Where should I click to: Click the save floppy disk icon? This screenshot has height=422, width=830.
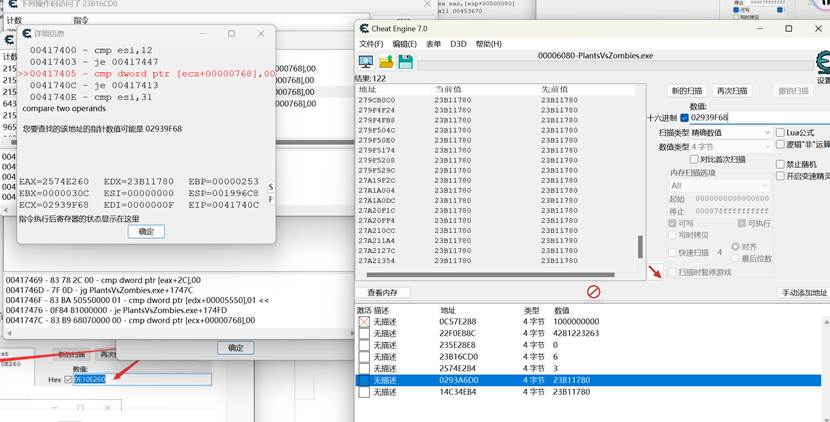405,61
